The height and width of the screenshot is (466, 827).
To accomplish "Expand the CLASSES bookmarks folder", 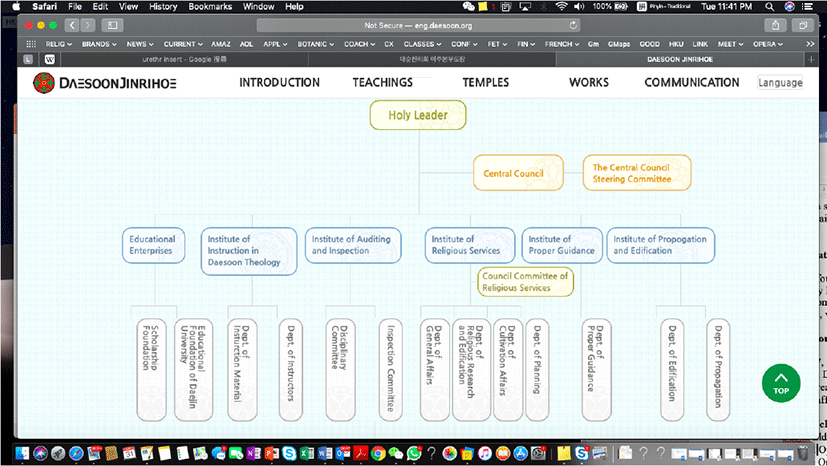I will click(422, 44).
